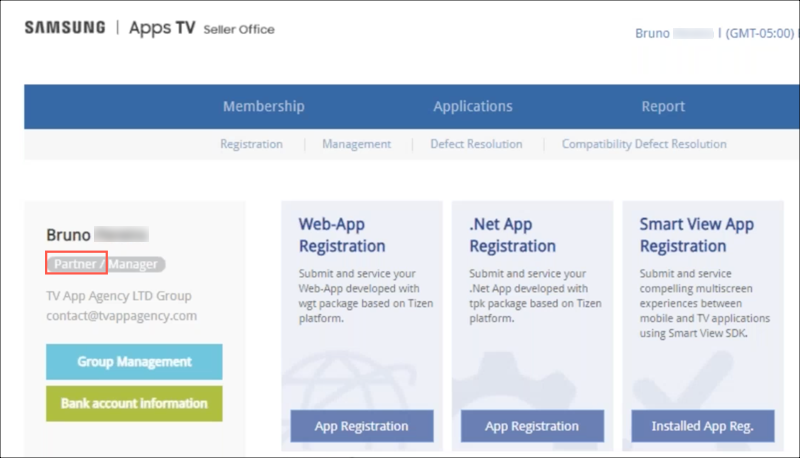Click the Apps TV Seller Office title
This screenshot has height=458, width=800.
click(202, 28)
